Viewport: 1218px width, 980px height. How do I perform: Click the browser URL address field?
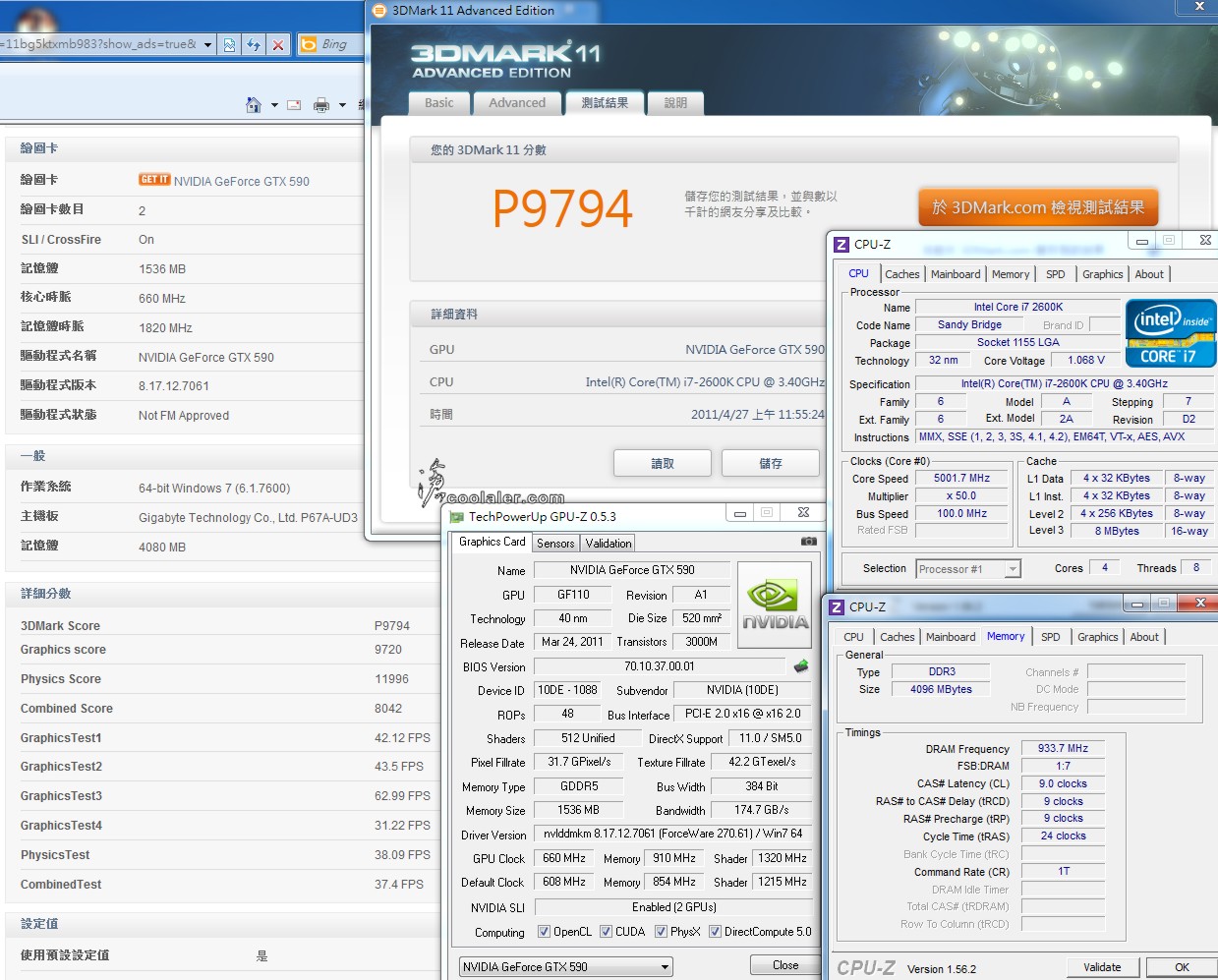tap(98, 44)
